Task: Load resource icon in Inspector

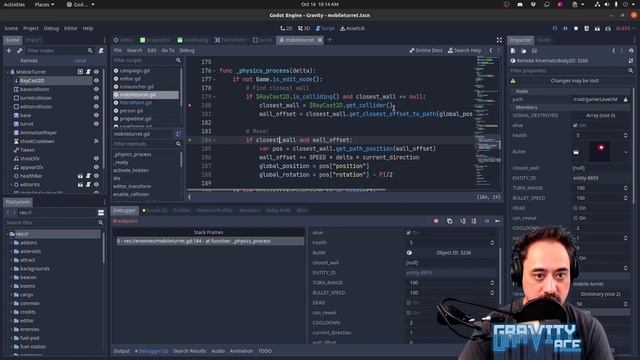Action: [x=524, y=51]
